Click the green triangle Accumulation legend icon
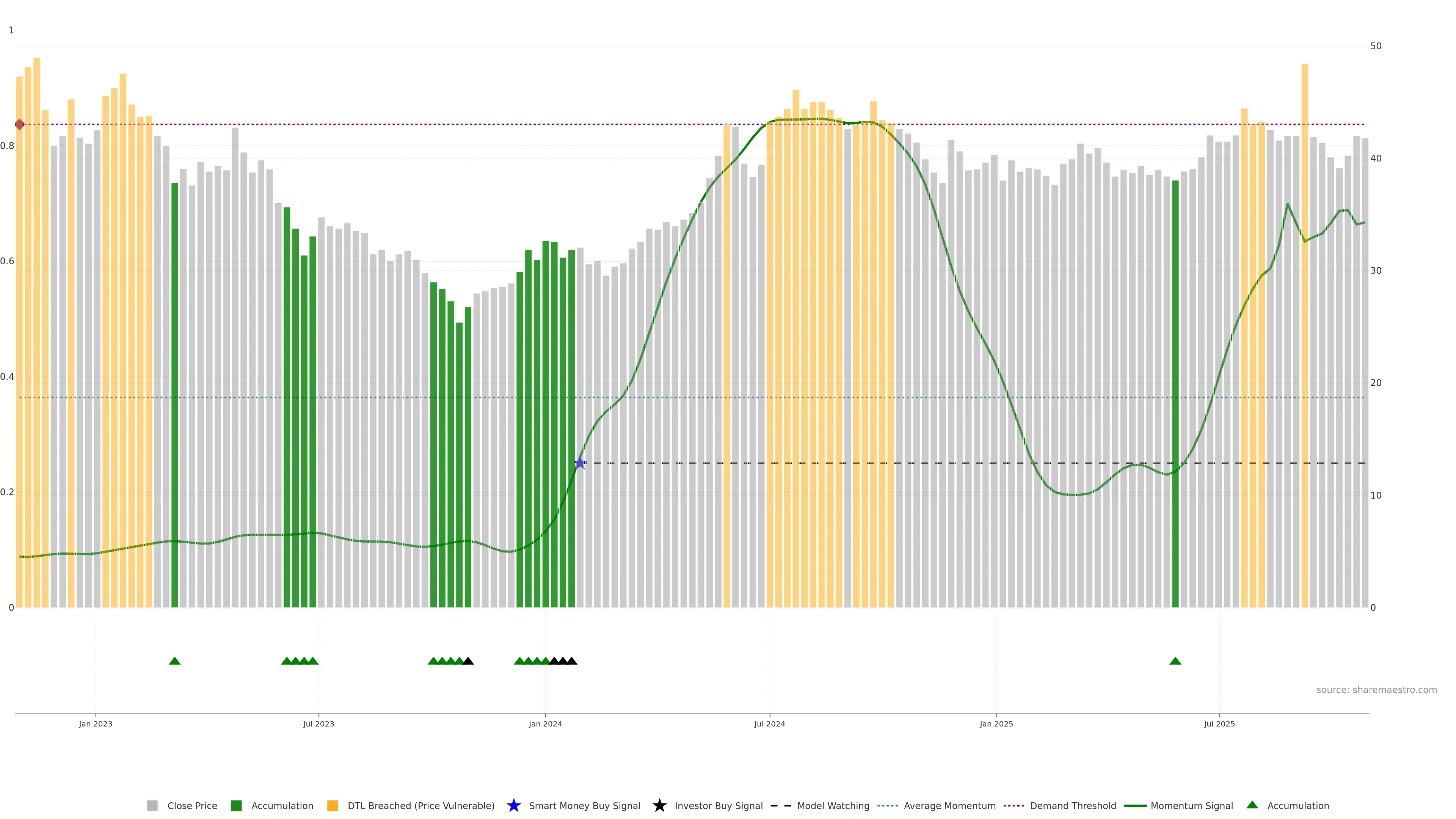This screenshot has width=1456, height=819. (1252, 805)
